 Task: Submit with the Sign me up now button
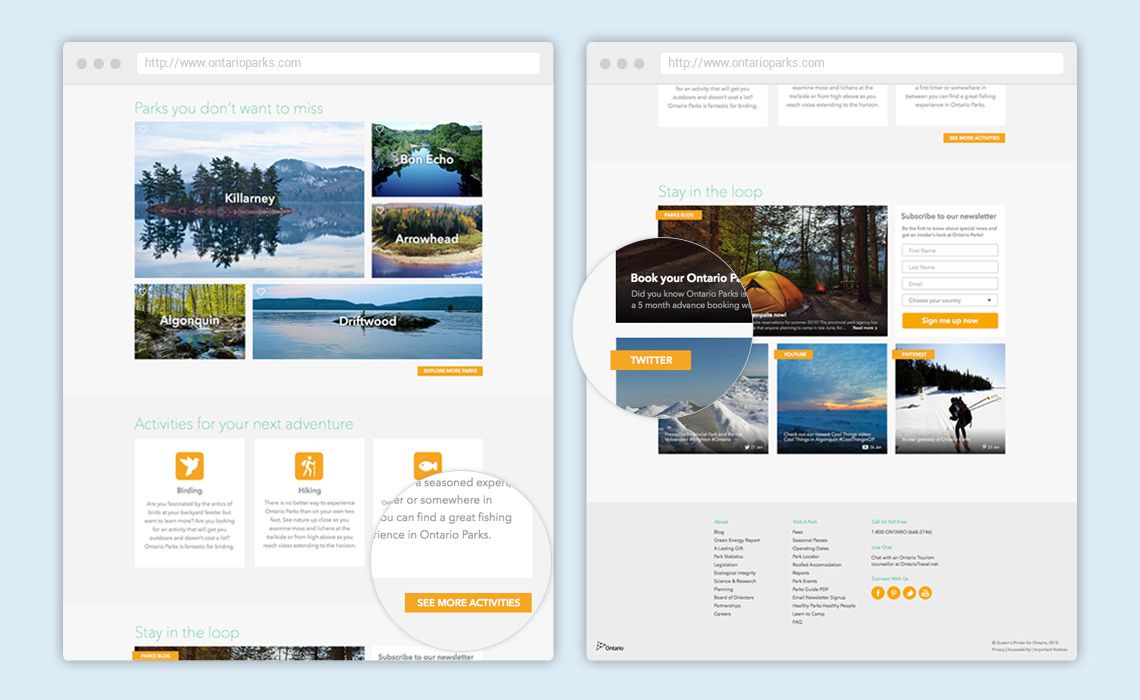pyautogui.click(x=950, y=321)
